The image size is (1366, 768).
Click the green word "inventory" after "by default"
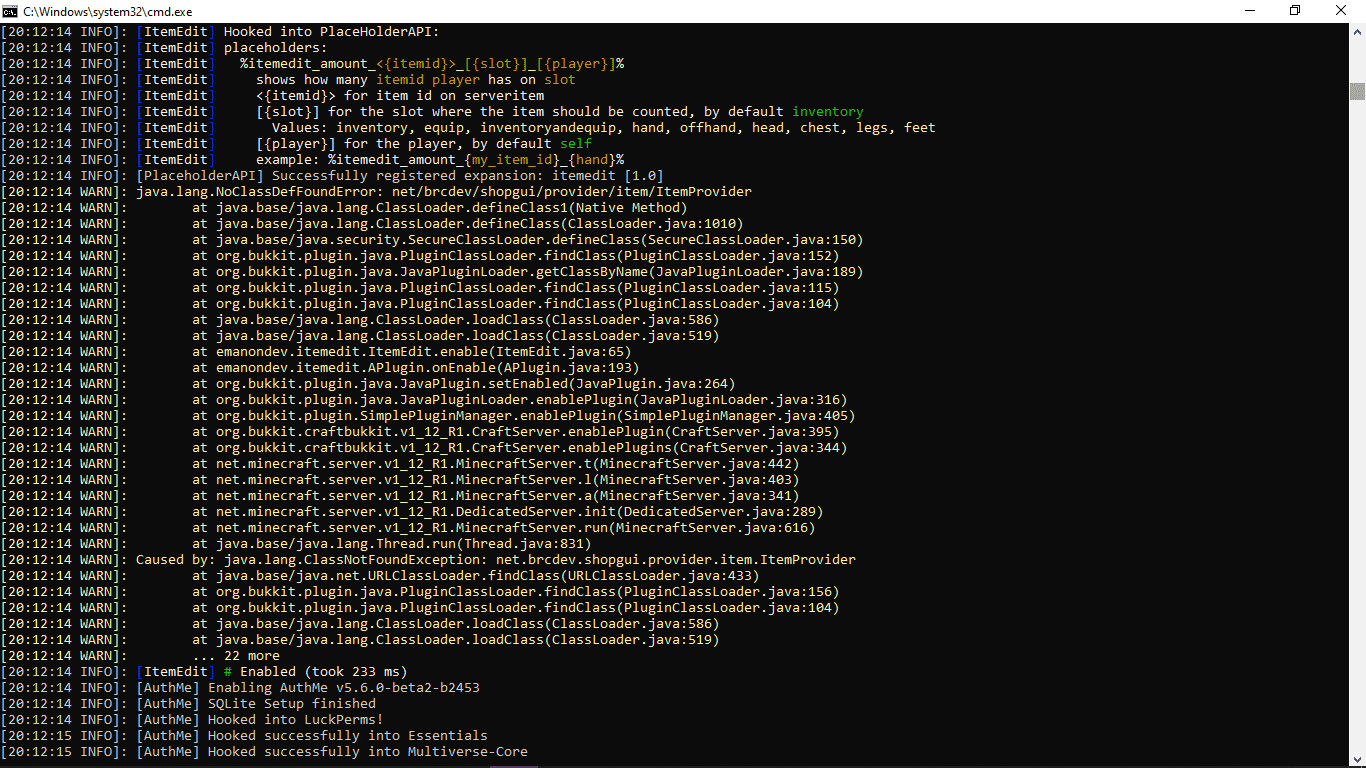click(x=827, y=111)
